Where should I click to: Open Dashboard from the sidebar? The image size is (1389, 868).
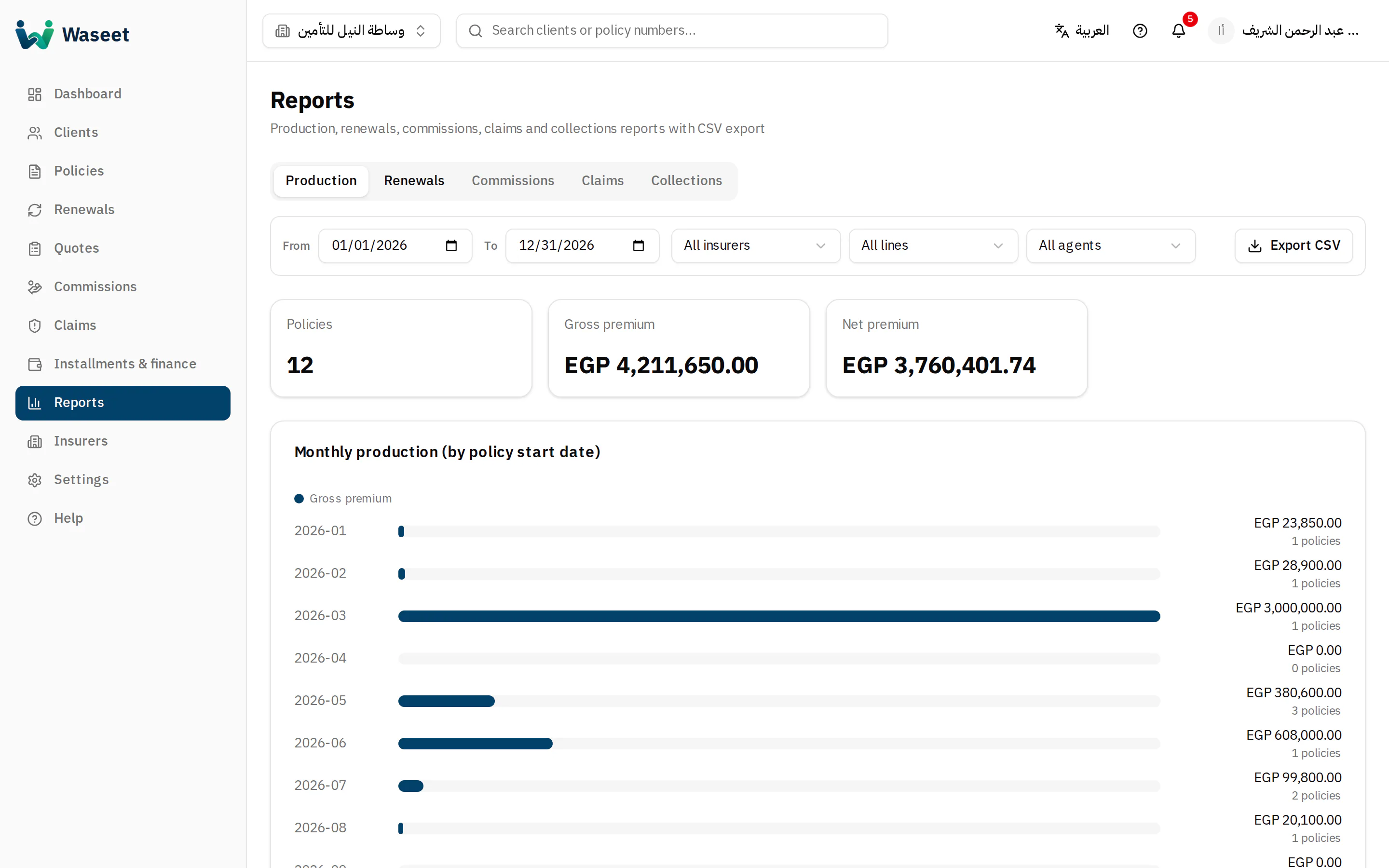point(123,94)
